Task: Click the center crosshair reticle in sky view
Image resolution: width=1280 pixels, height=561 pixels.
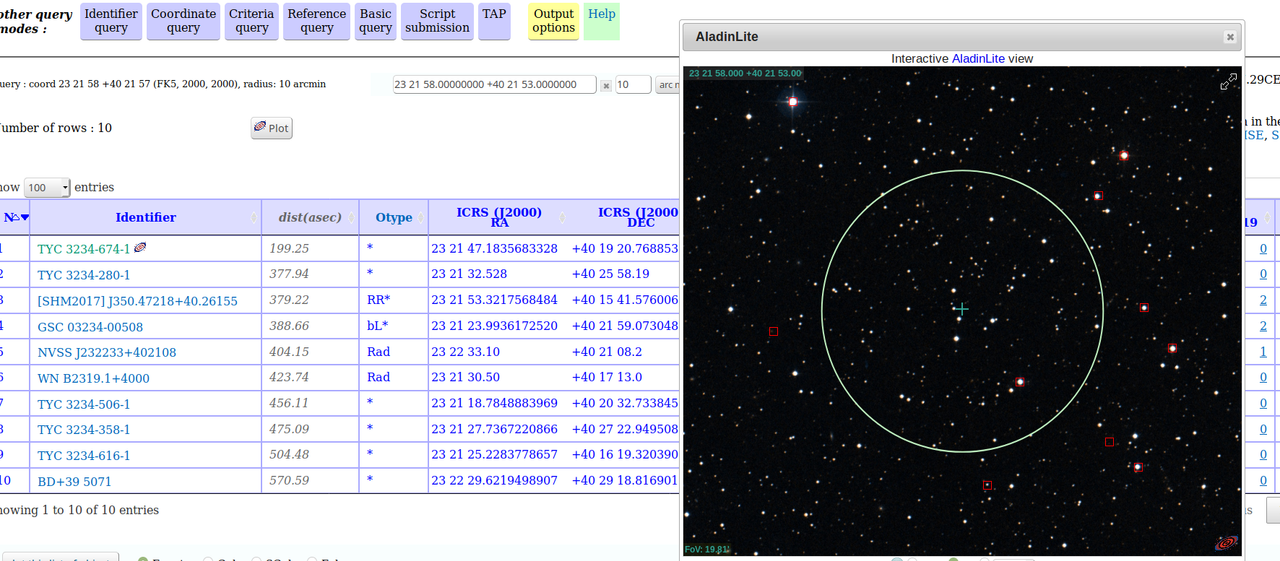Action: pyautogui.click(x=961, y=309)
